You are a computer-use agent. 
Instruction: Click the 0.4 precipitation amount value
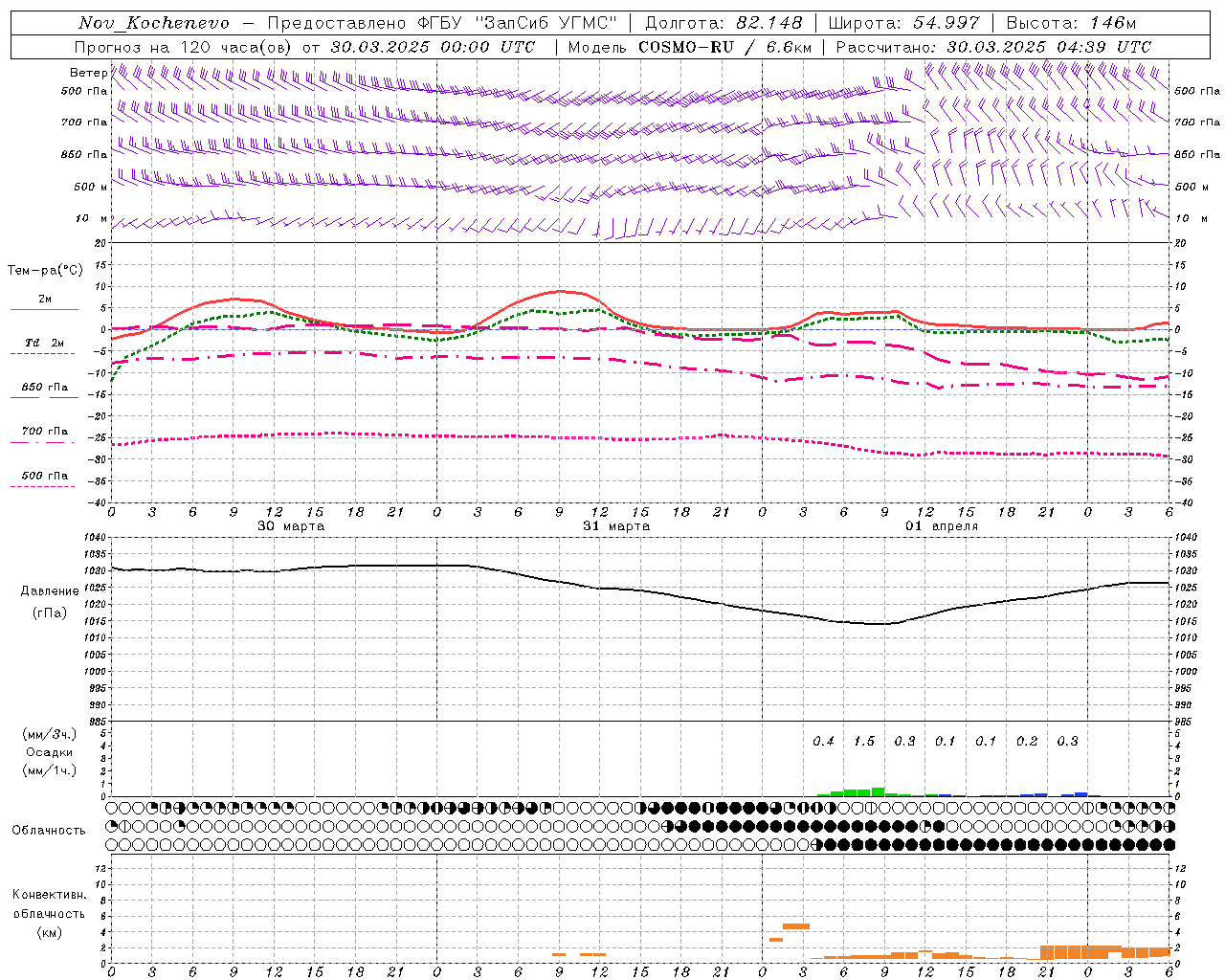point(823,742)
